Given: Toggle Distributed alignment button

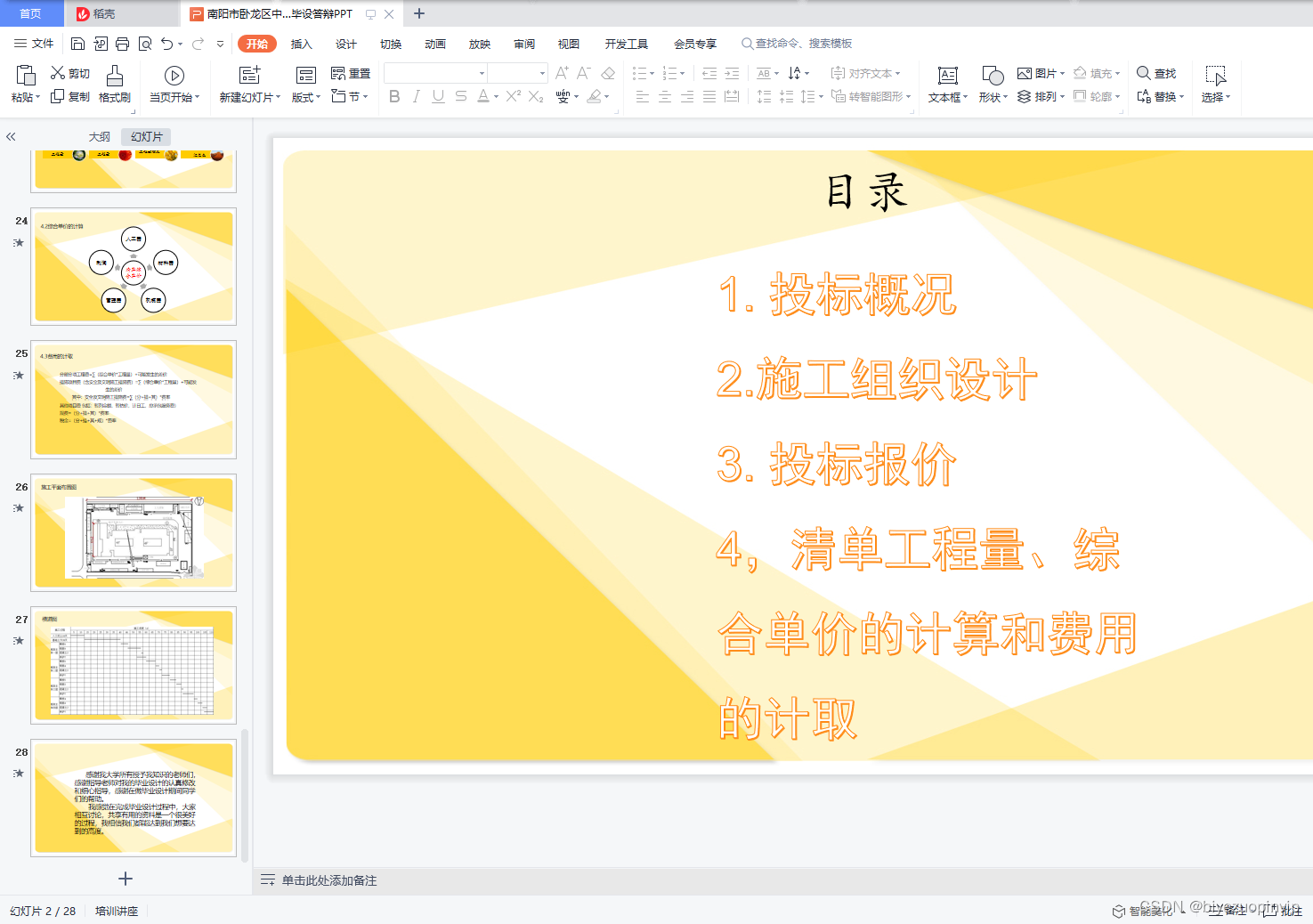Looking at the screenshot, I should [x=732, y=96].
